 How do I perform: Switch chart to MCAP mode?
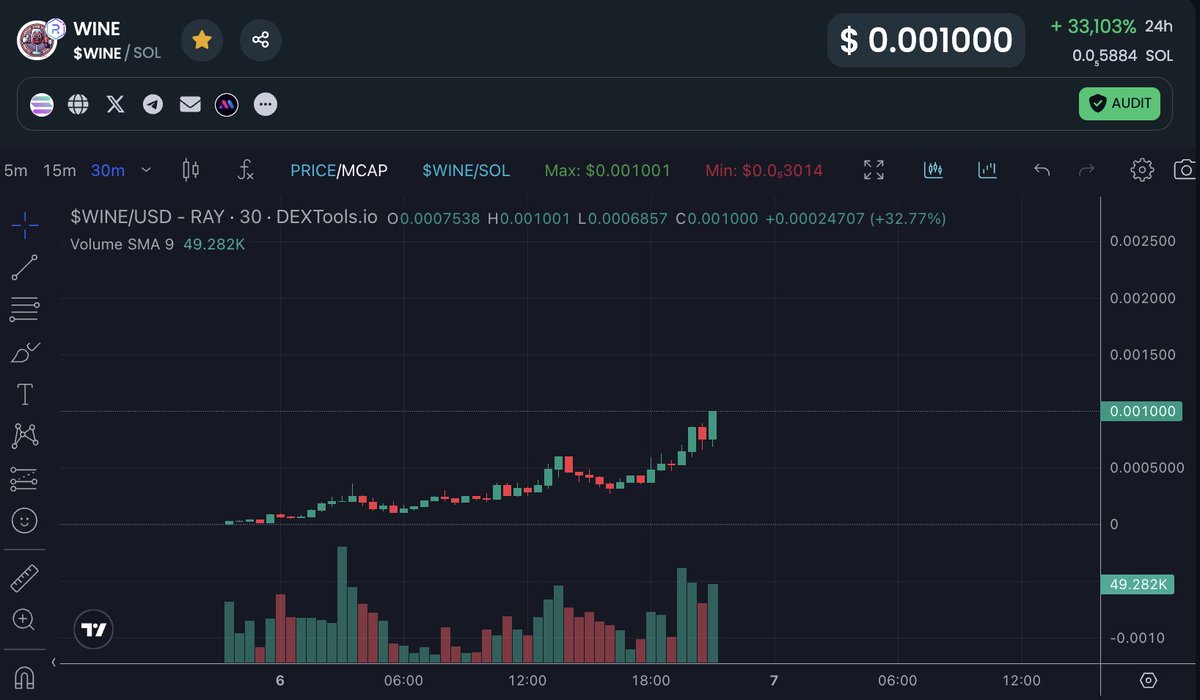[364, 170]
